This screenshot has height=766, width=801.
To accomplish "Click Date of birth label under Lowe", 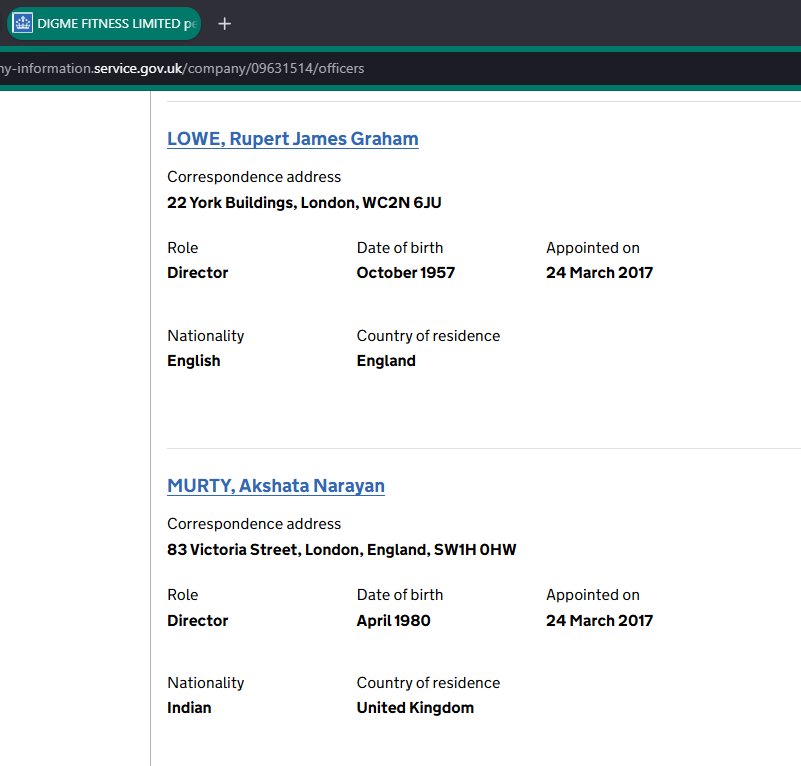I will (399, 248).
